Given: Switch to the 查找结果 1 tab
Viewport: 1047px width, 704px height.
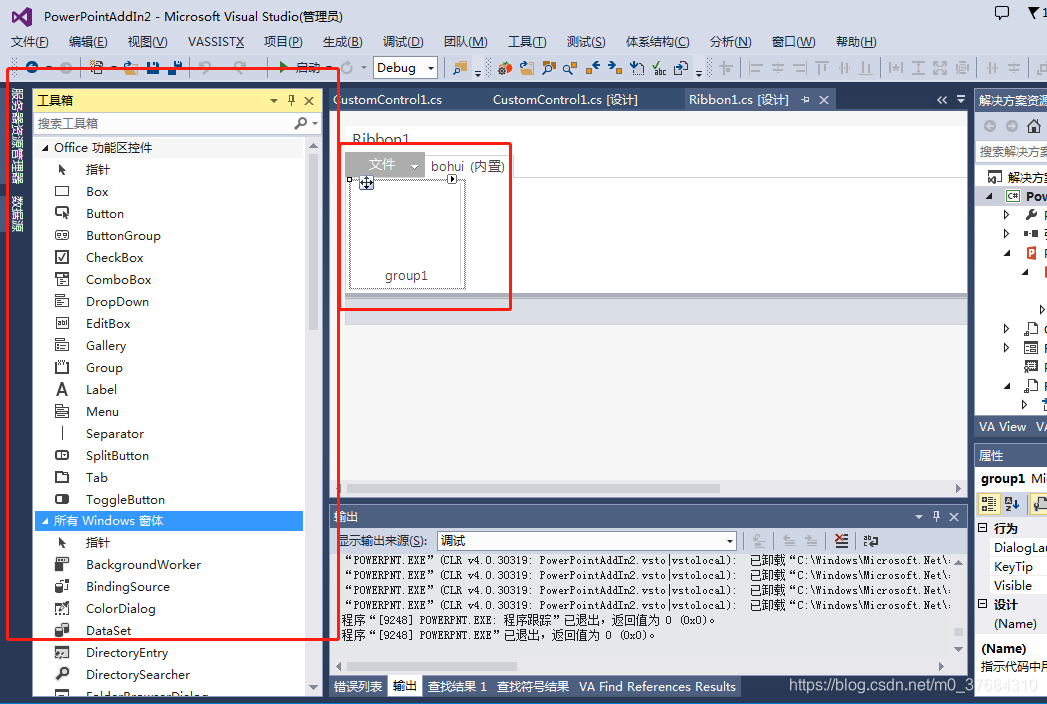Looking at the screenshot, I should pyautogui.click(x=457, y=686).
